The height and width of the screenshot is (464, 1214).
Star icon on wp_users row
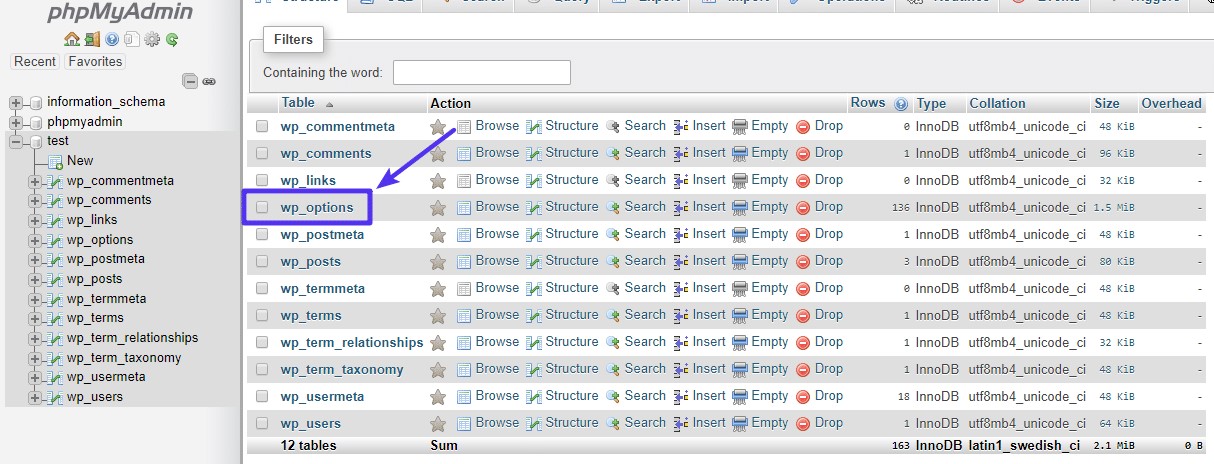pyautogui.click(x=437, y=424)
